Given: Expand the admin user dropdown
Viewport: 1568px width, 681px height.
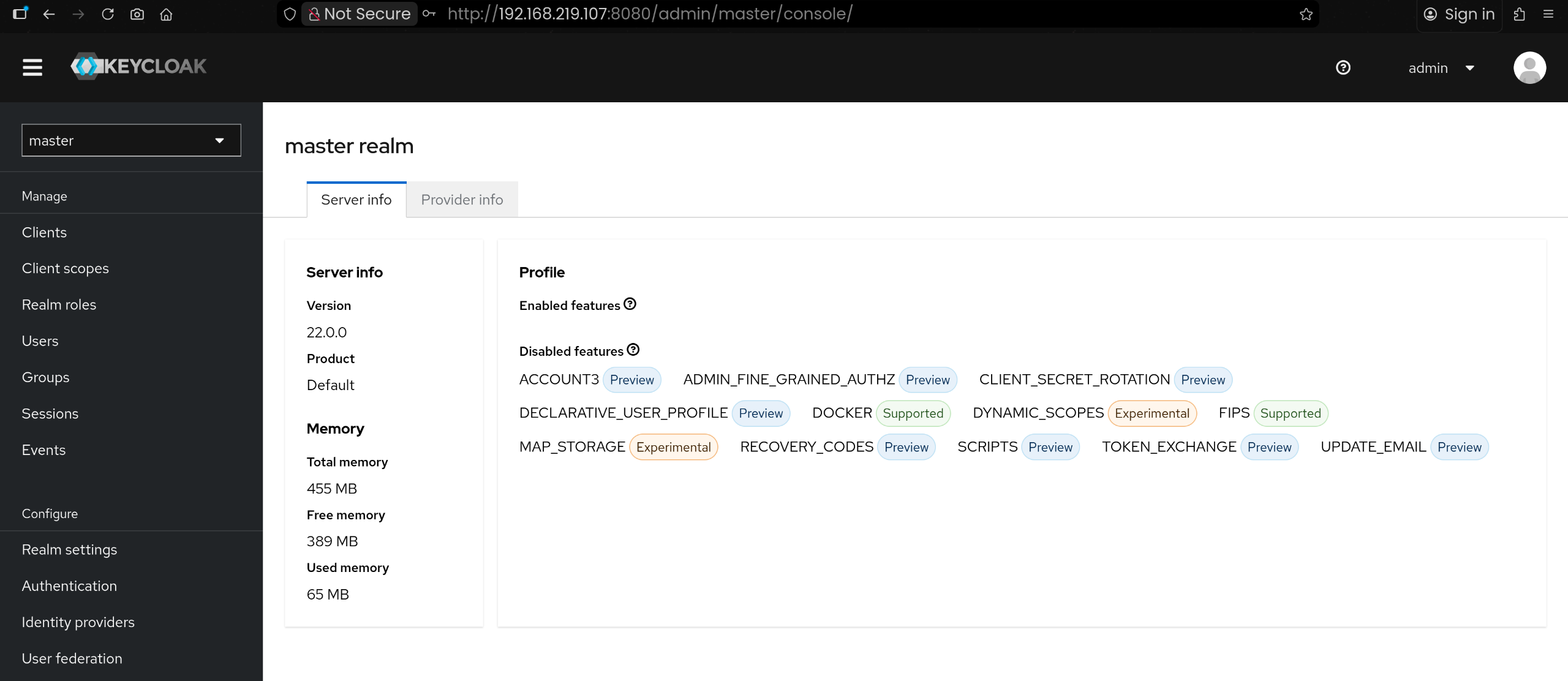Looking at the screenshot, I should 1441,68.
